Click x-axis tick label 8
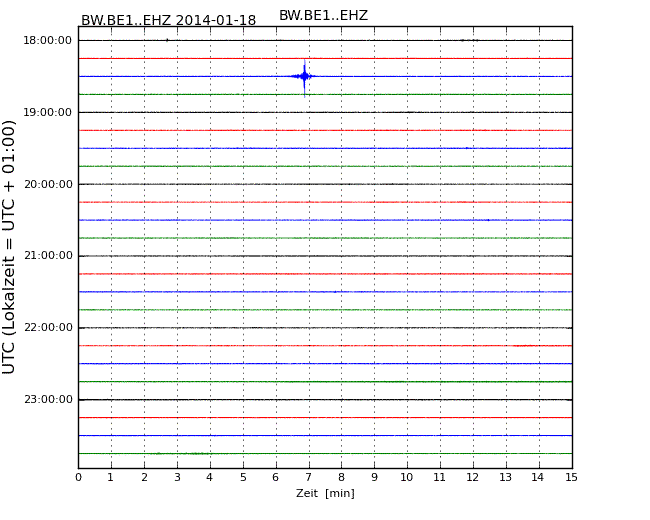This screenshot has width=650, height=520. coord(341,477)
